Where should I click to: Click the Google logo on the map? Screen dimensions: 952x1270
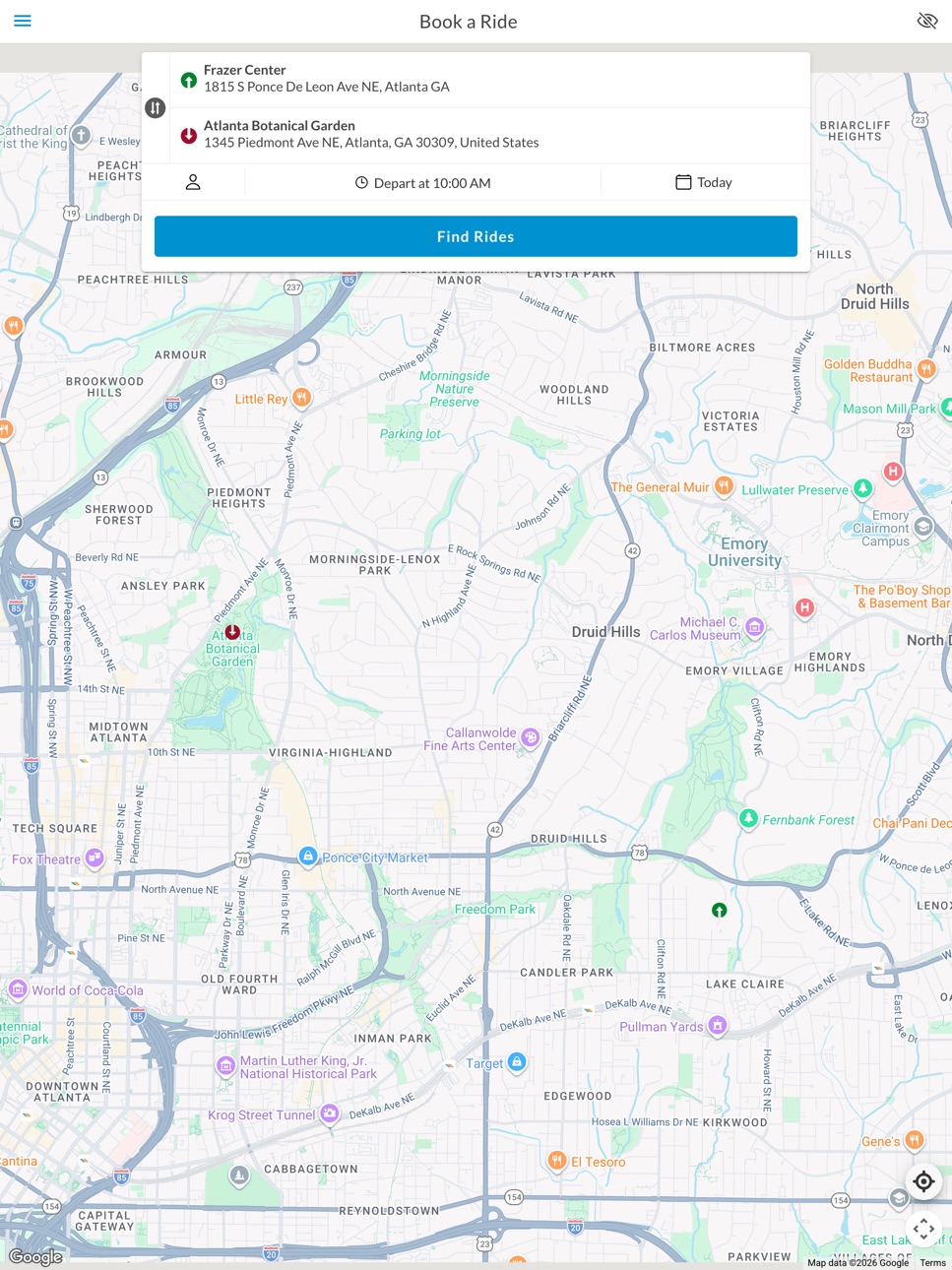tap(36, 1256)
